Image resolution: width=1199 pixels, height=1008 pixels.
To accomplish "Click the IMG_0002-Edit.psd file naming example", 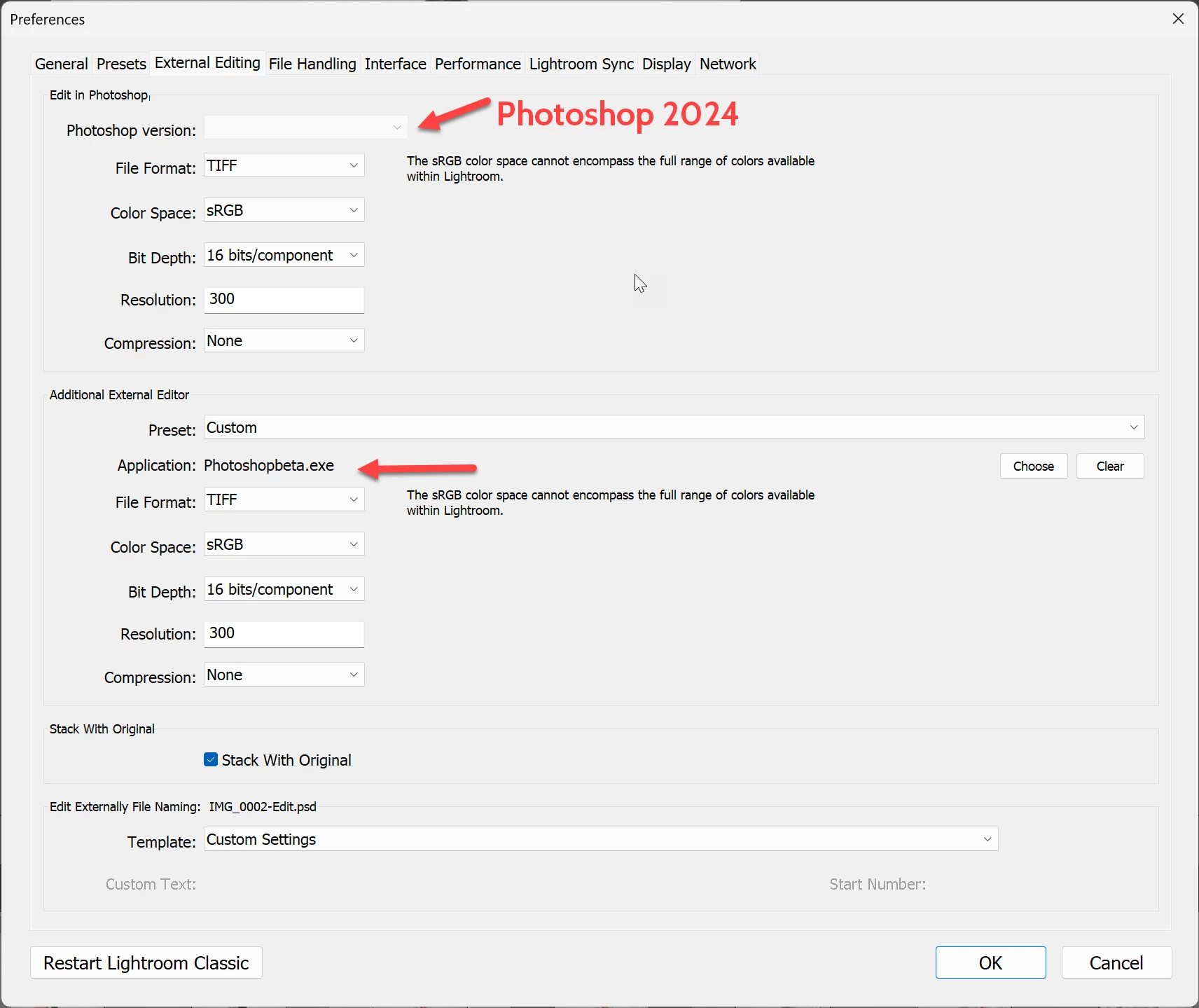I will 263,807.
